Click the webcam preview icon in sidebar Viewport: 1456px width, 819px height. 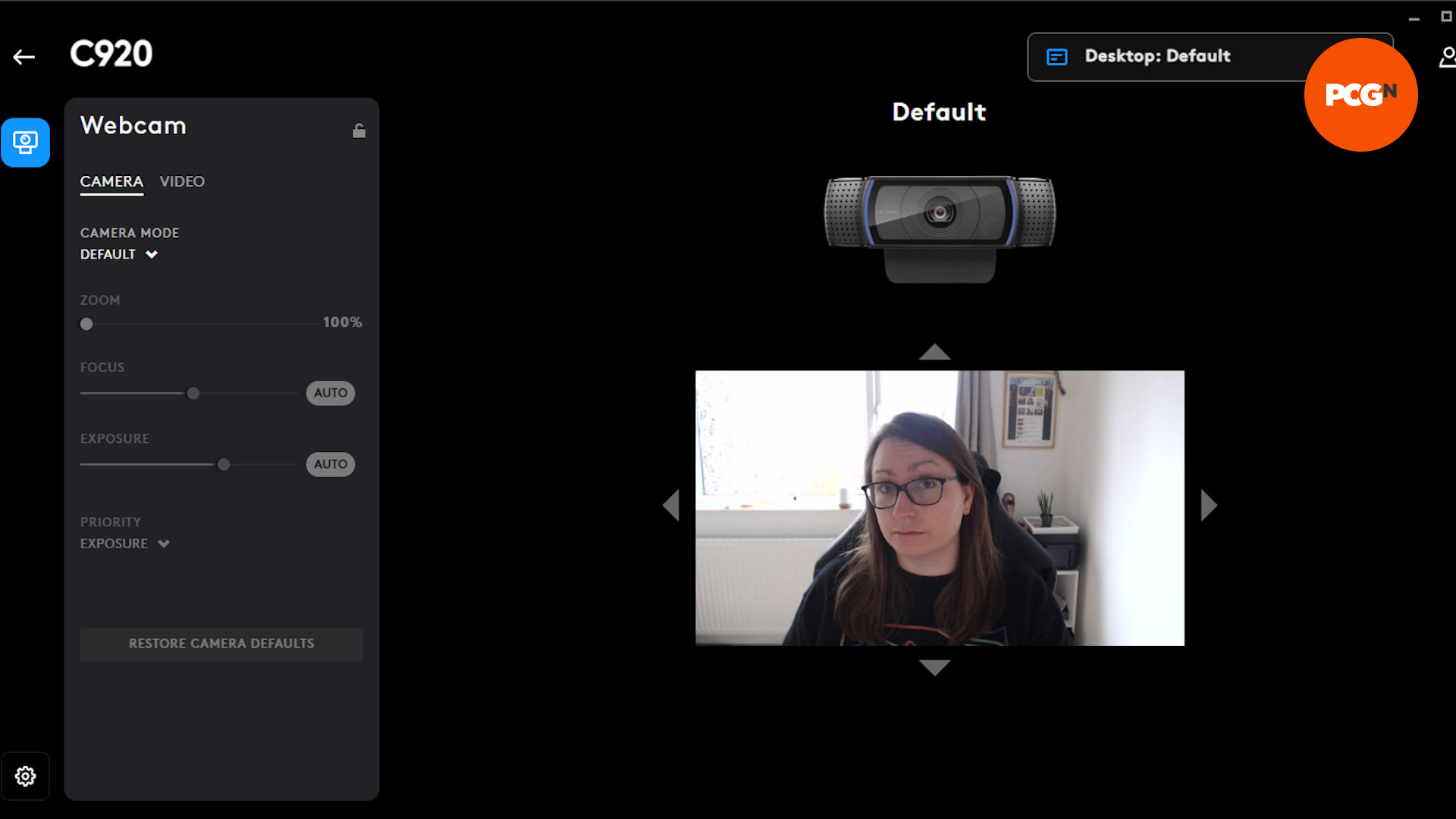(25, 142)
